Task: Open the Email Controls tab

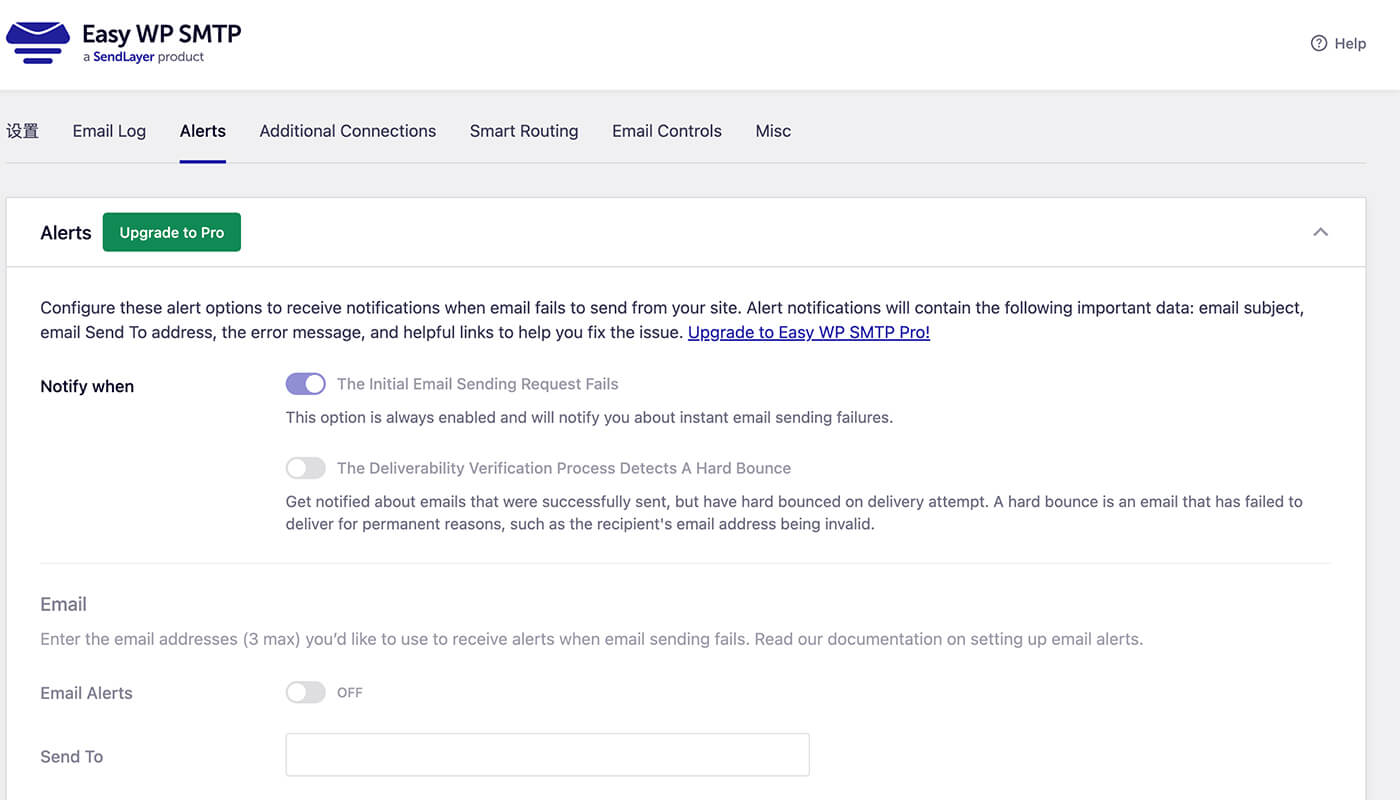Action: pyautogui.click(x=667, y=131)
